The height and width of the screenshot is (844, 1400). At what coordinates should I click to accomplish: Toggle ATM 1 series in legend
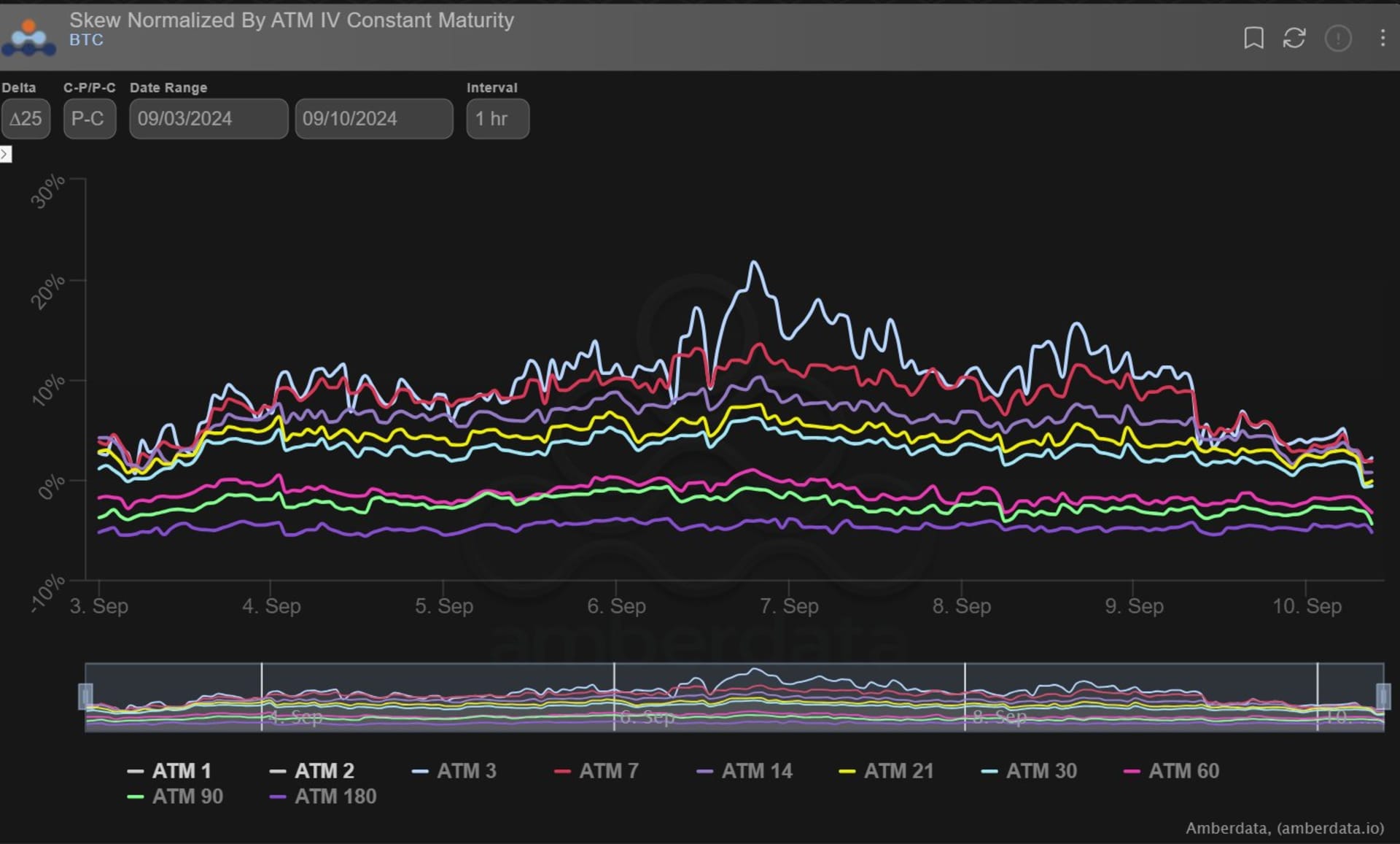click(x=169, y=771)
